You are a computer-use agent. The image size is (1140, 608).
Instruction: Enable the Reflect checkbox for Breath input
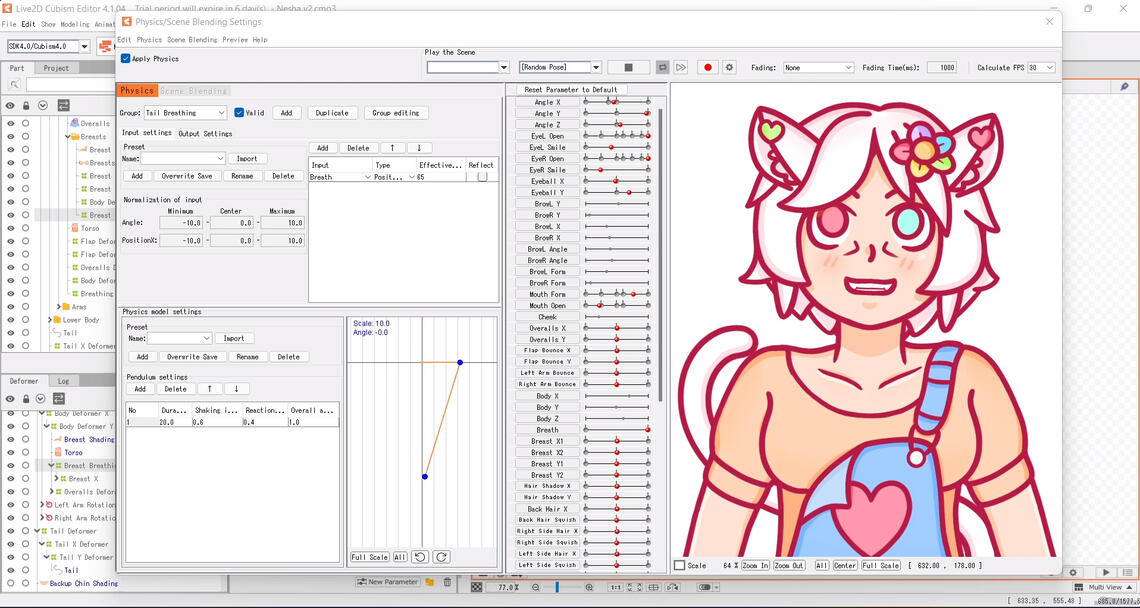point(482,177)
